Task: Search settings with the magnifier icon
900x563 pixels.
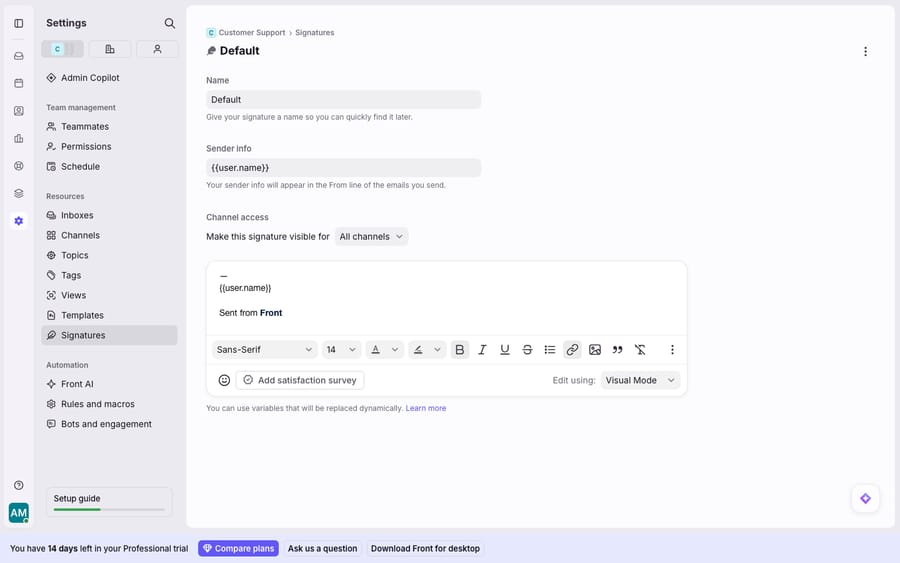Action: pyautogui.click(x=169, y=23)
